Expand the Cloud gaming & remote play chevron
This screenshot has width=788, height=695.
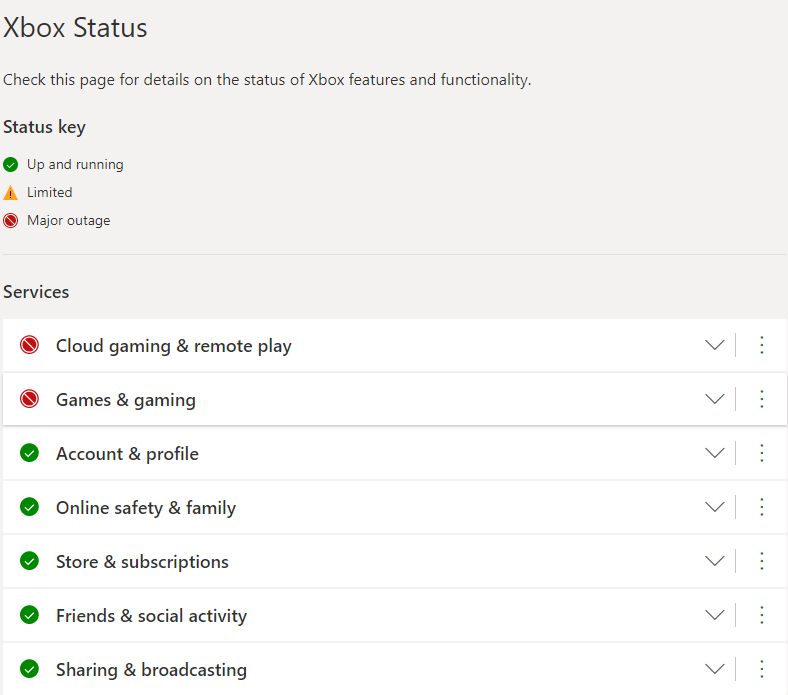click(715, 345)
